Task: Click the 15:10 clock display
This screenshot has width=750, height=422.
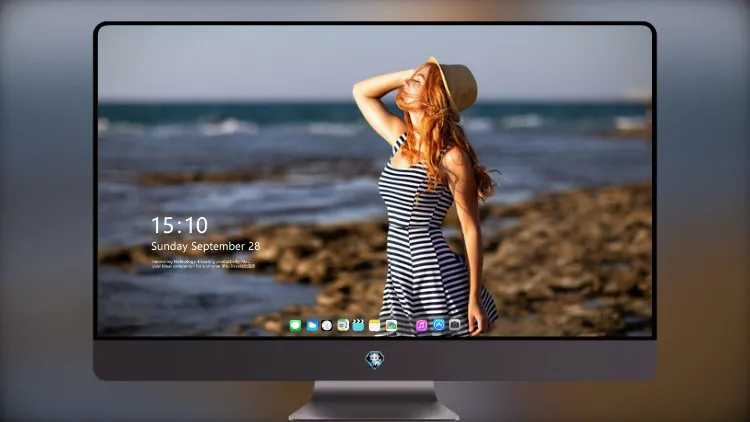Action: tap(179, 225)
